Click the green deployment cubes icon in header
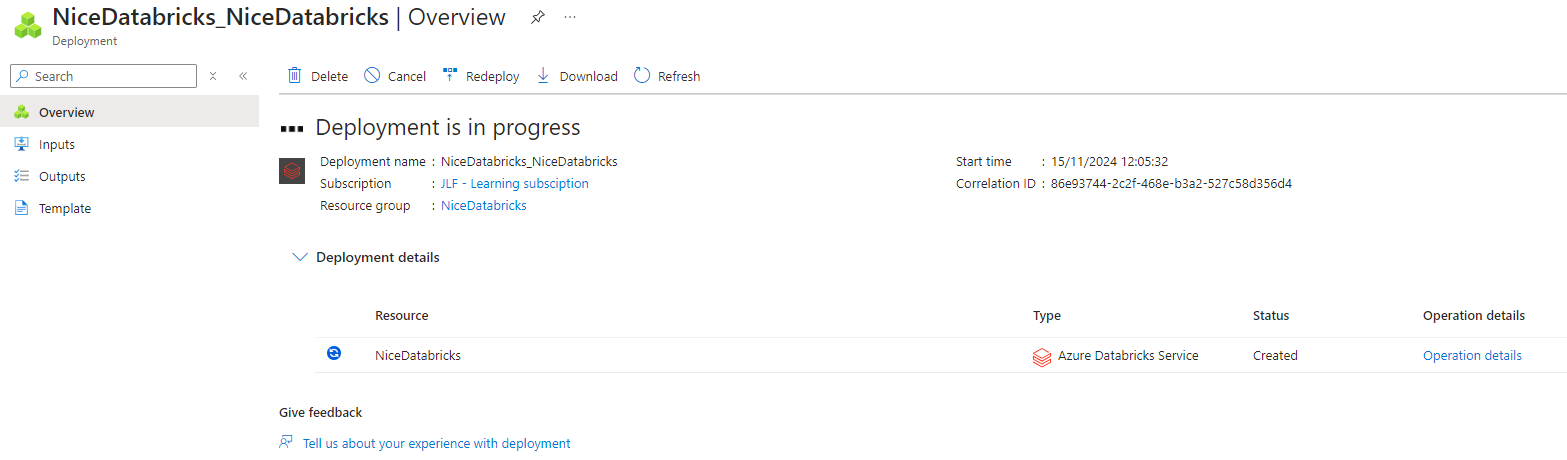1567x460 pixels. (x=28, y=25)
